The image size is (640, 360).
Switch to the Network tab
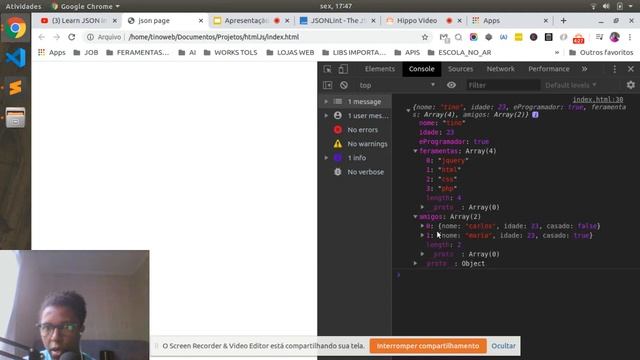(500, 69)
